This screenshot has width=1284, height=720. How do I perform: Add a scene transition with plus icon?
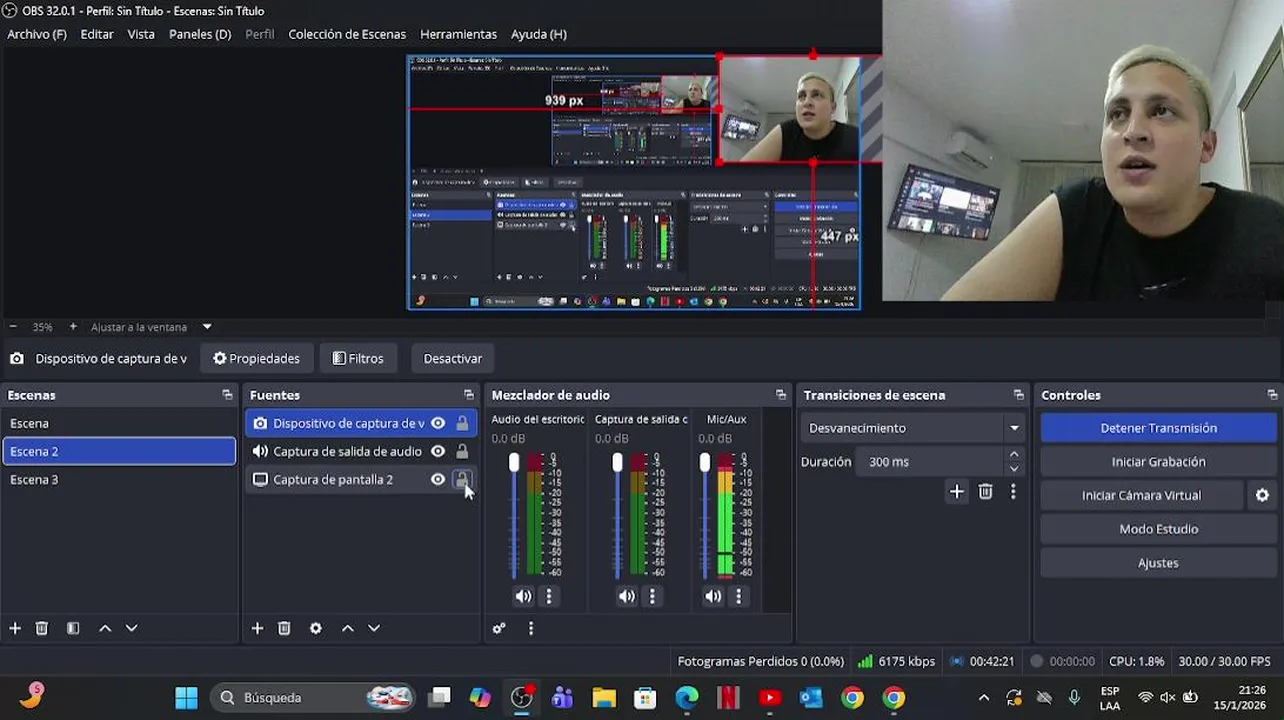pyautogui.click(x=957, y=491)
